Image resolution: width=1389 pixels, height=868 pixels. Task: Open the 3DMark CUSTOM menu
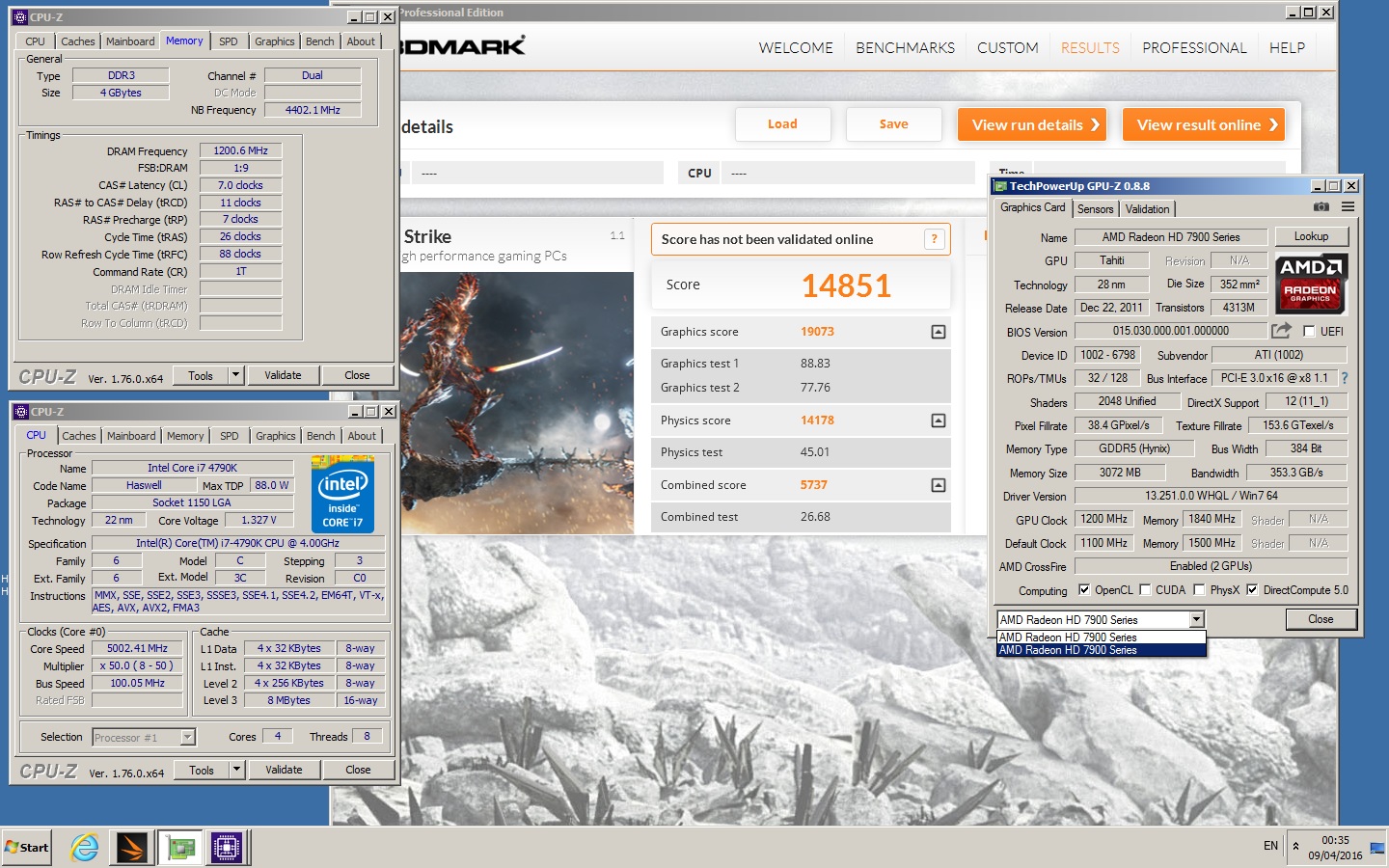click(x=1008, y=48)
